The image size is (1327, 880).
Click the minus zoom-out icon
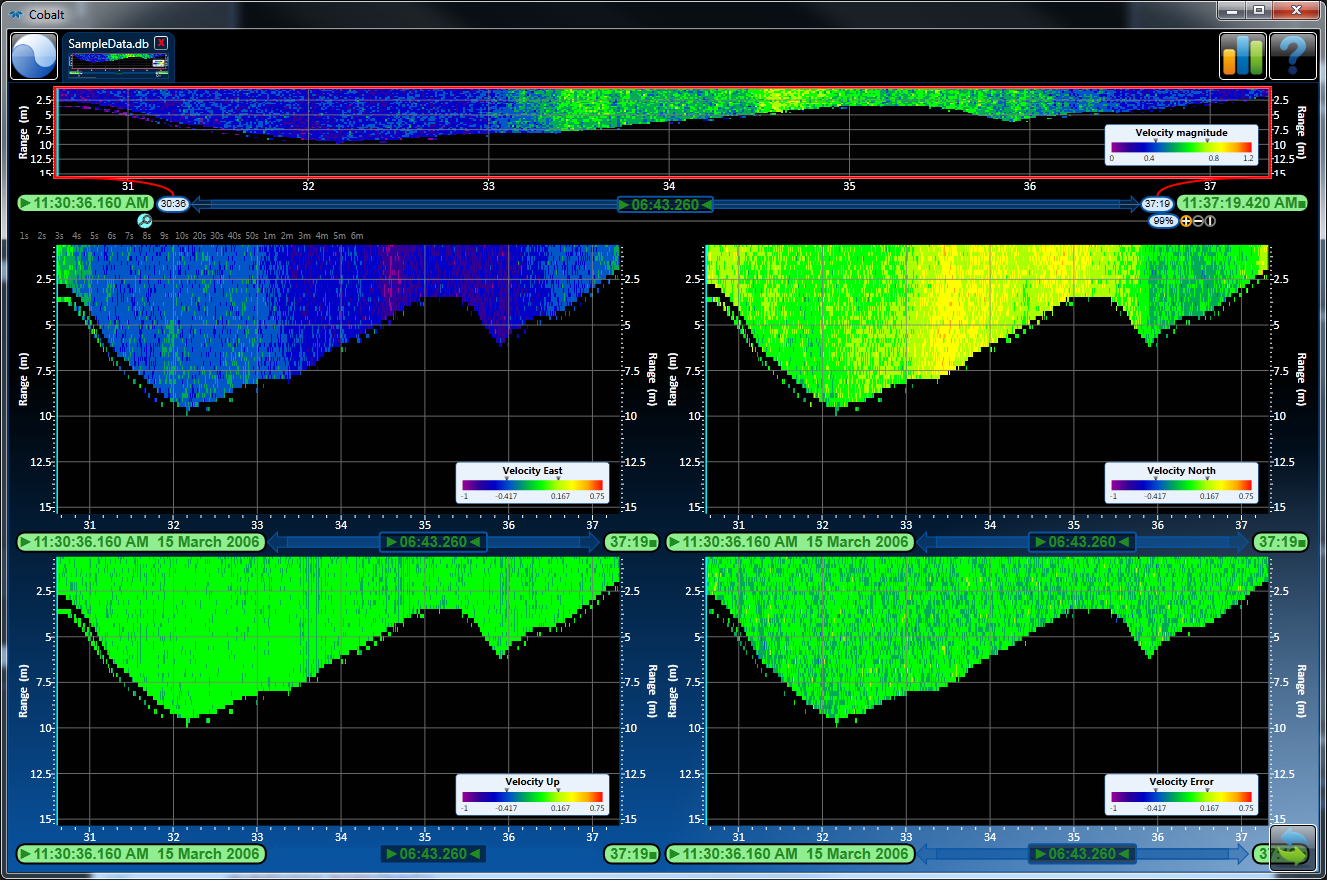tap(1198, 221)
